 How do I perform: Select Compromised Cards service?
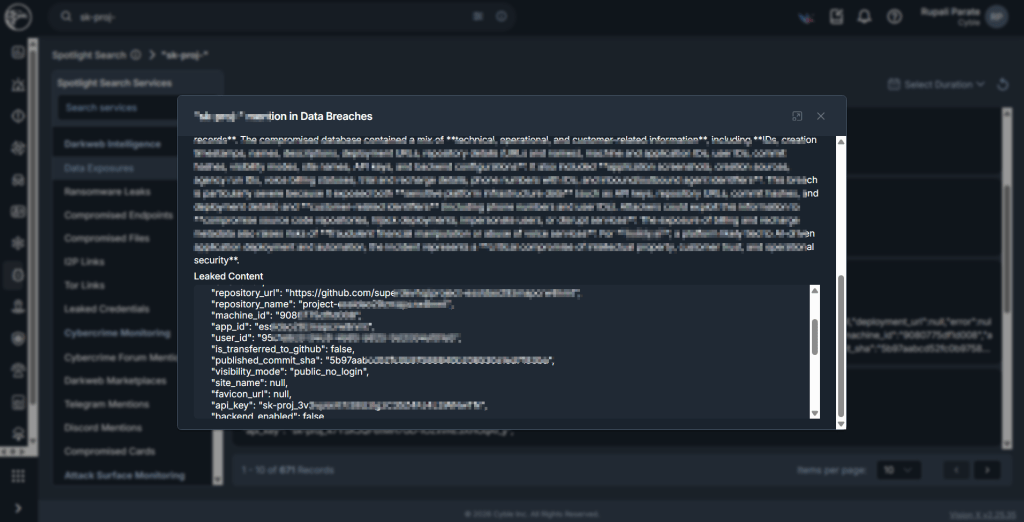tap(110, 451)
